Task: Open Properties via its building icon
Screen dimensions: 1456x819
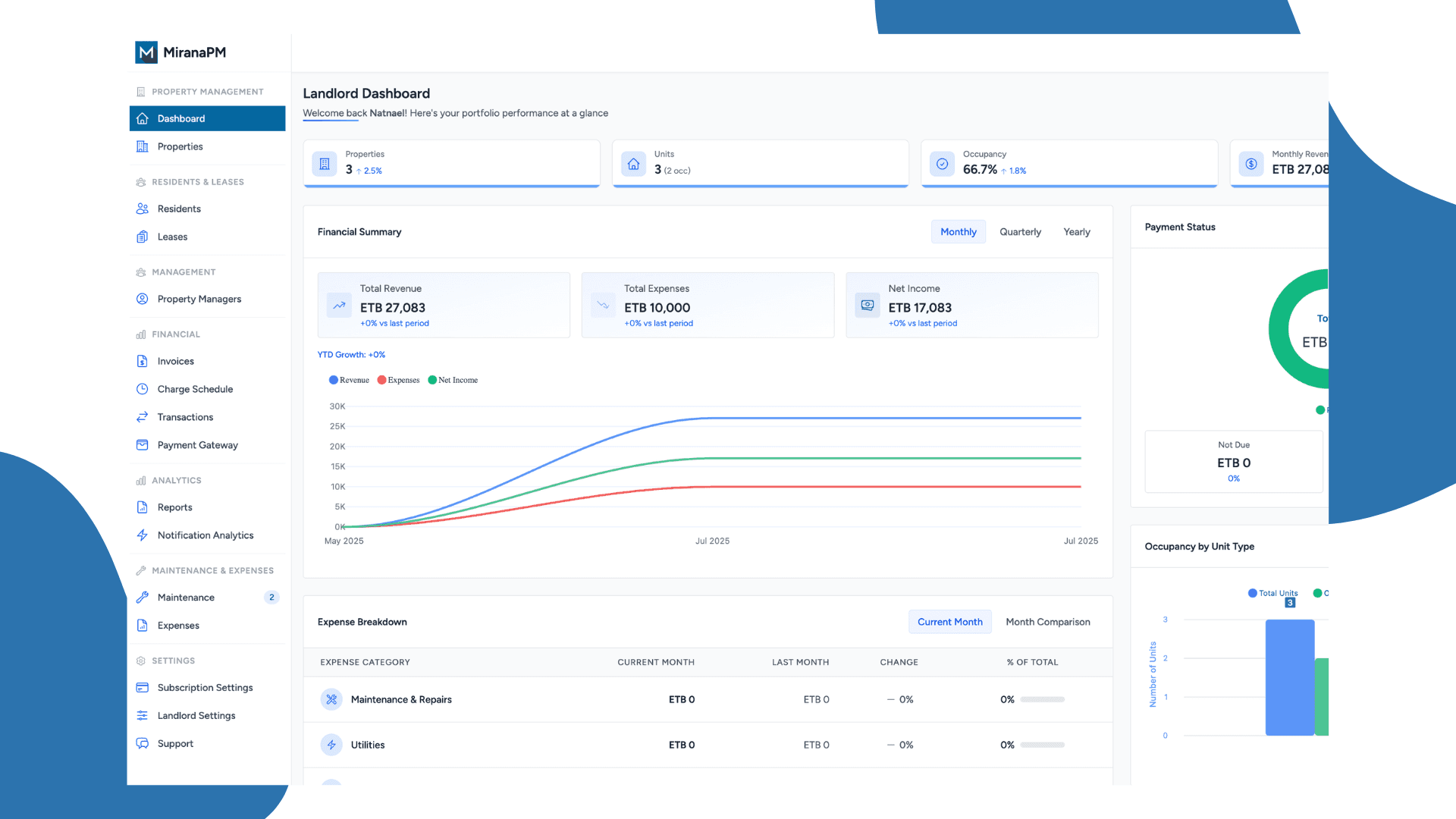Action: tap(143, 146)
